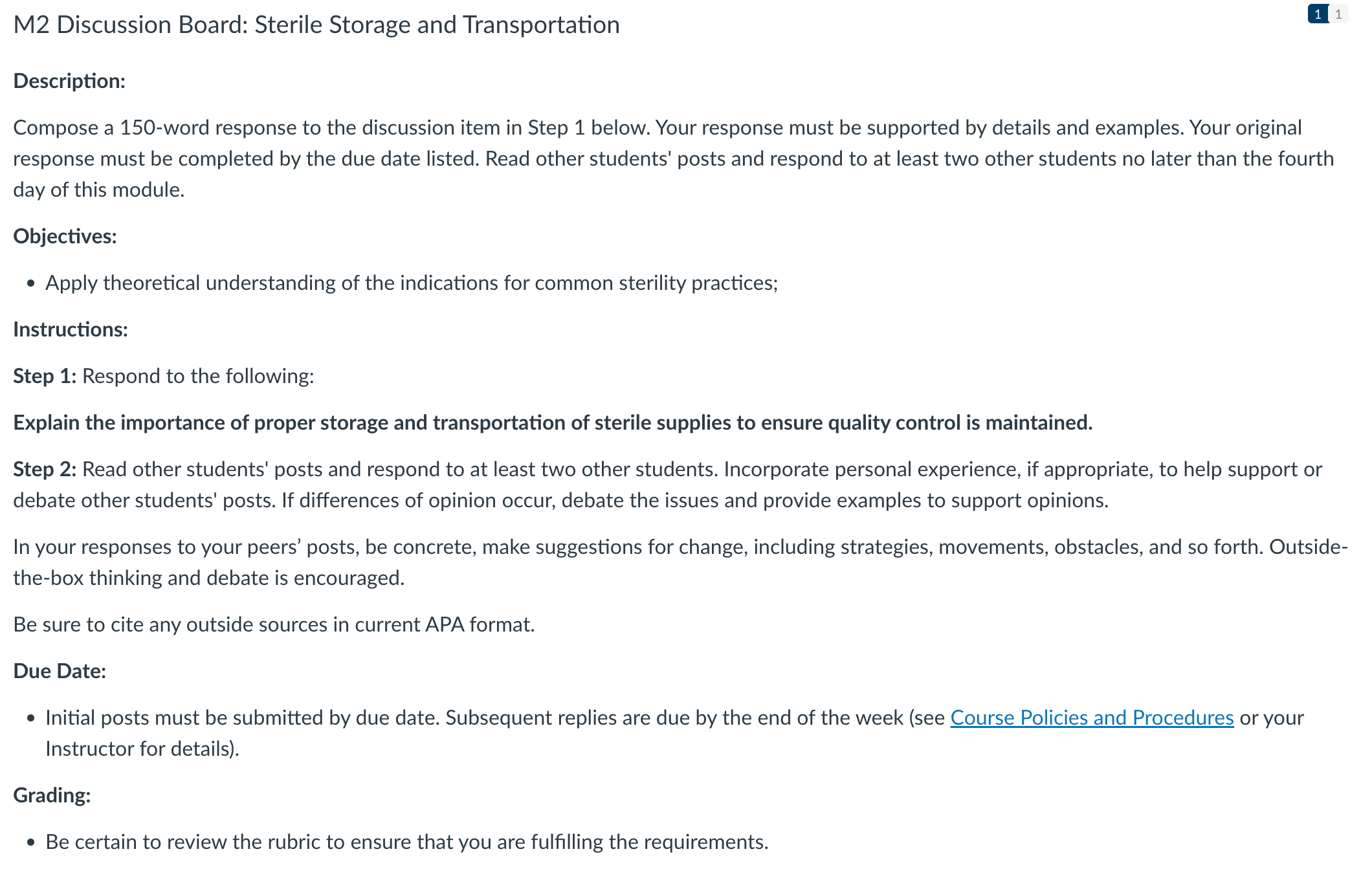Image resolution: width=1372 pixels, height=880 pixels.
Task: Click the Due Date heading
Action: 60,671
